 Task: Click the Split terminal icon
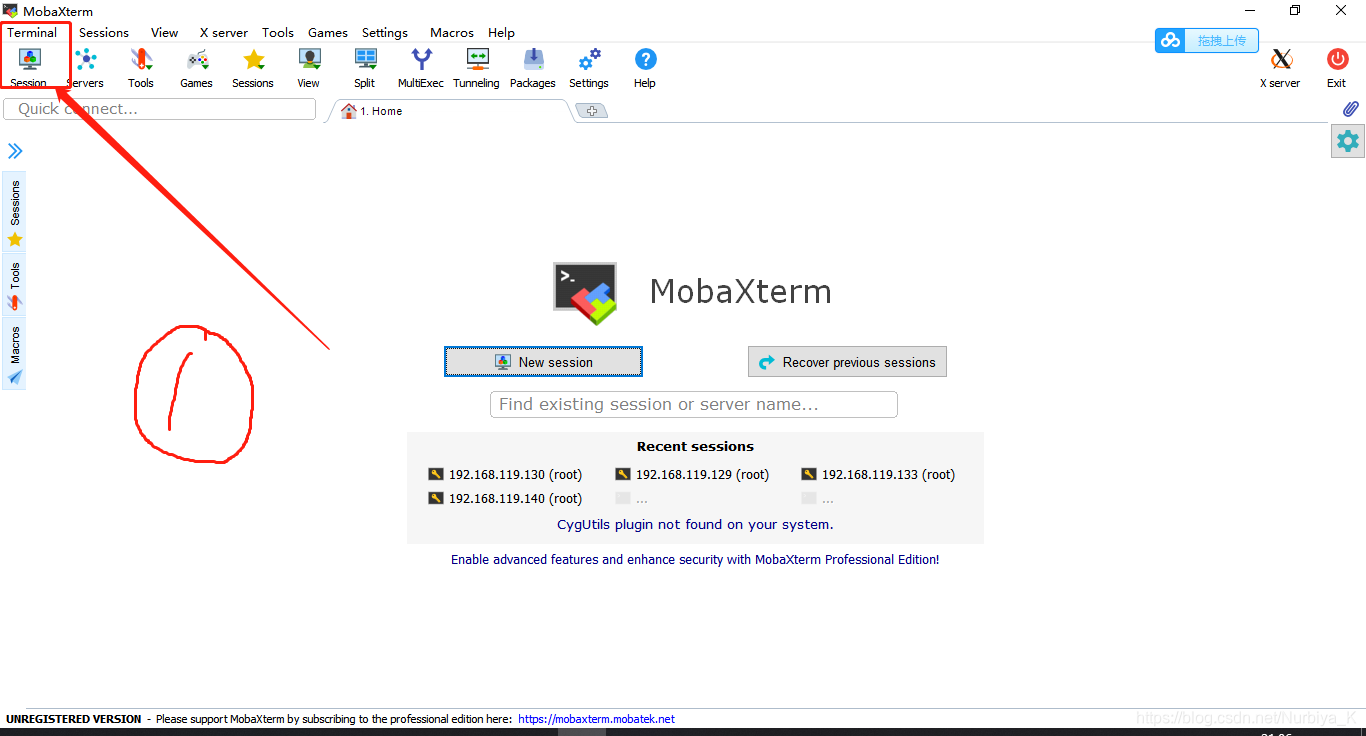(365, 67)
